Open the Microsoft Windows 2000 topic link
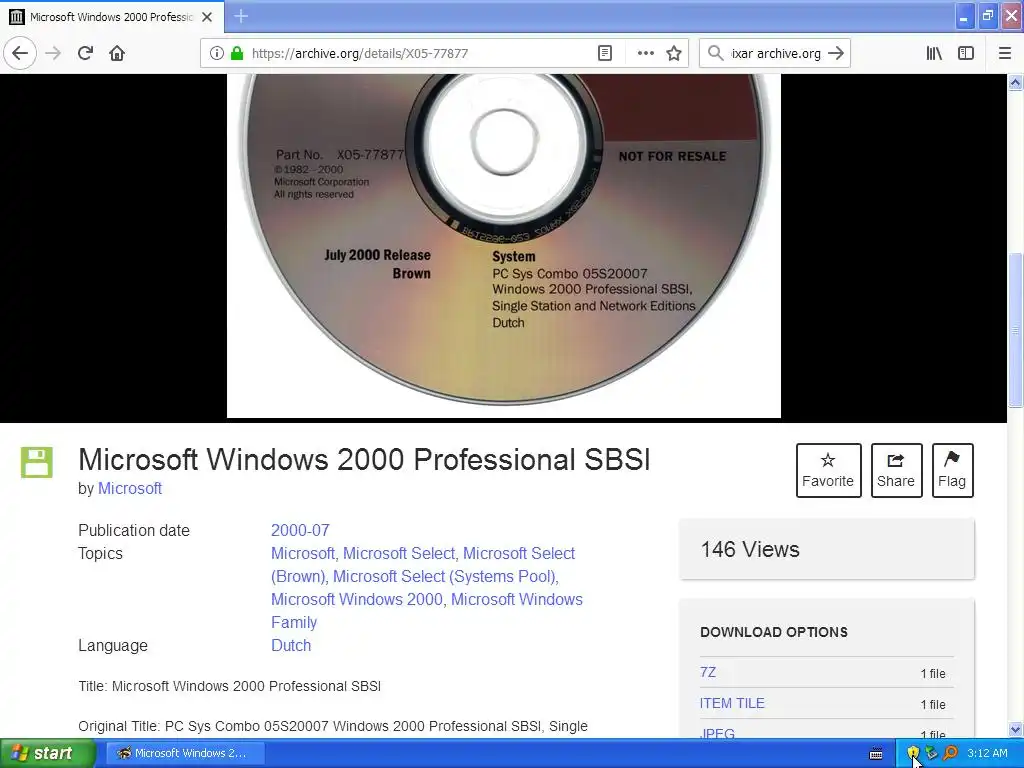 coord(357,600)
